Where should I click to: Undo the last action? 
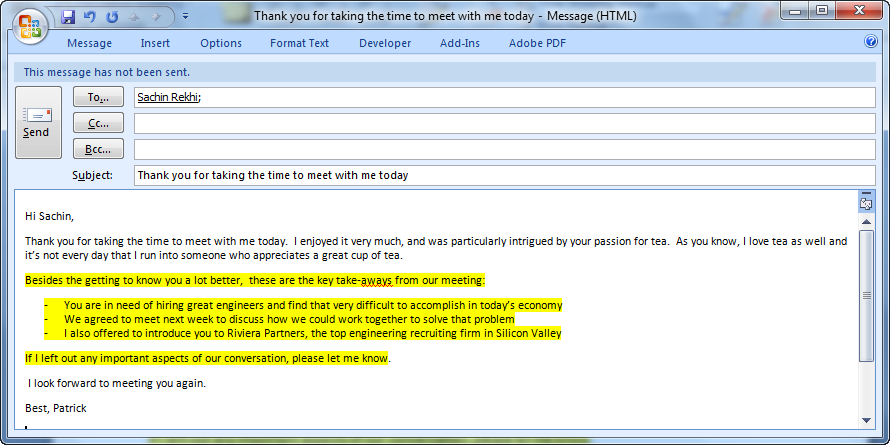(x=90, y=17)
